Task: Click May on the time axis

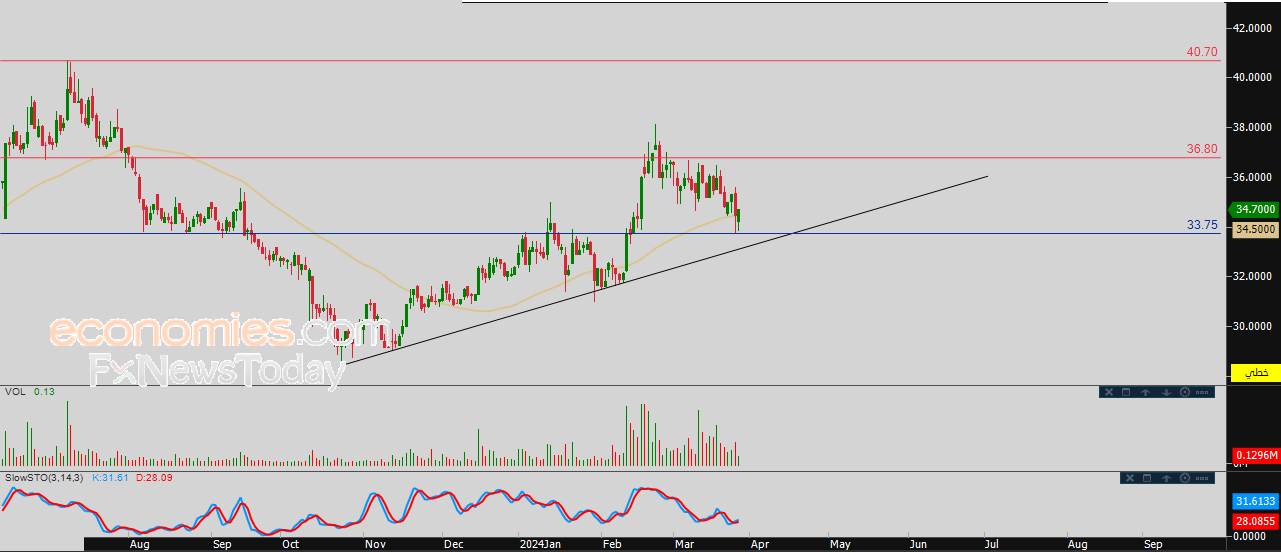Action: (x=840, y=545)
